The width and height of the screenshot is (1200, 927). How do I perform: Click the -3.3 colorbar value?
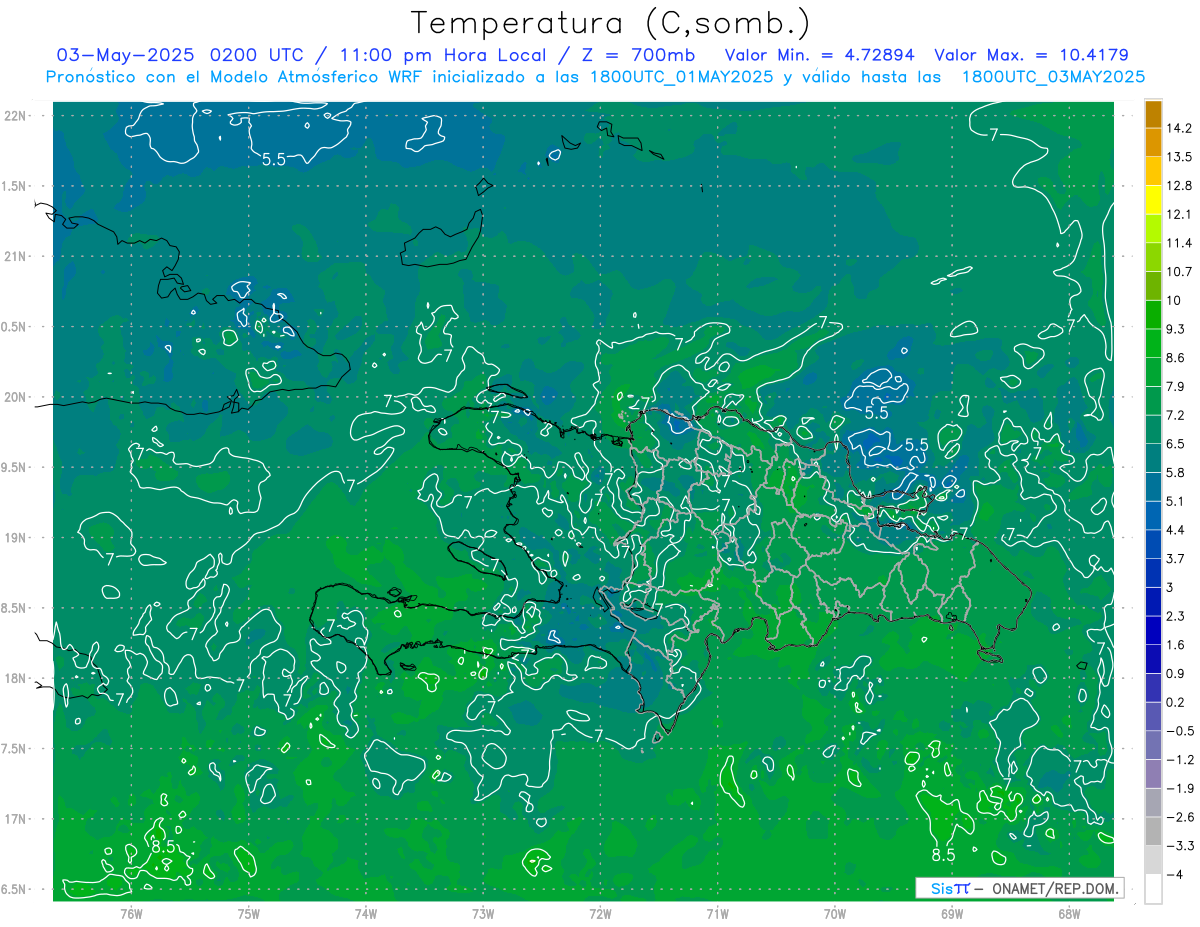1180,846
